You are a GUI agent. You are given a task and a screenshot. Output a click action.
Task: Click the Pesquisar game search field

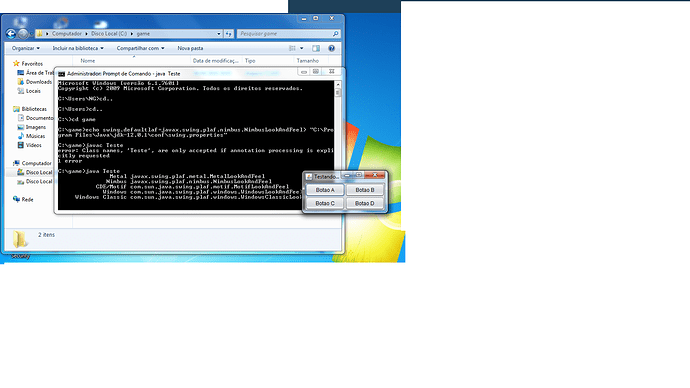285,33
